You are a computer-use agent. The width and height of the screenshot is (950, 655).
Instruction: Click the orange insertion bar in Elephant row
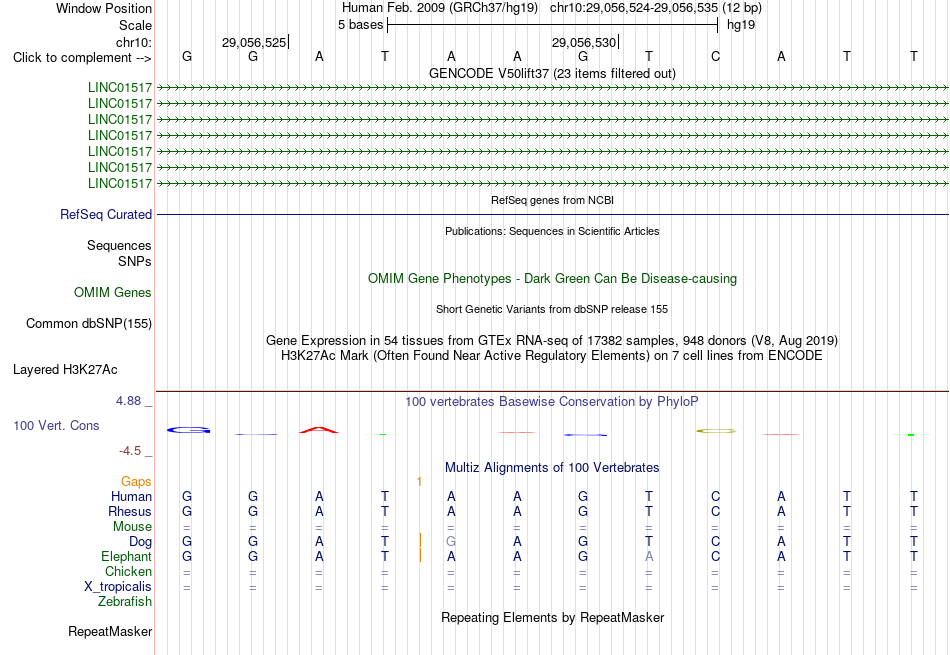coord(420,555)
